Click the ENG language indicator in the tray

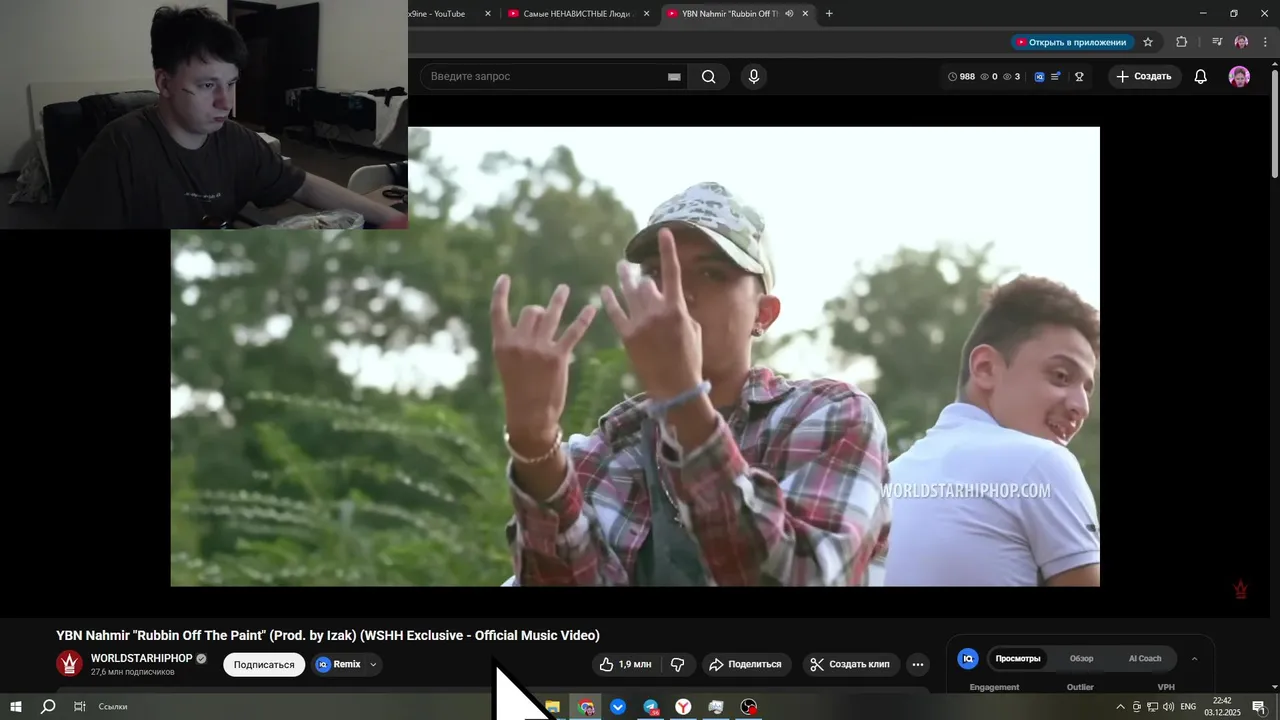[x=1188, y=707]
